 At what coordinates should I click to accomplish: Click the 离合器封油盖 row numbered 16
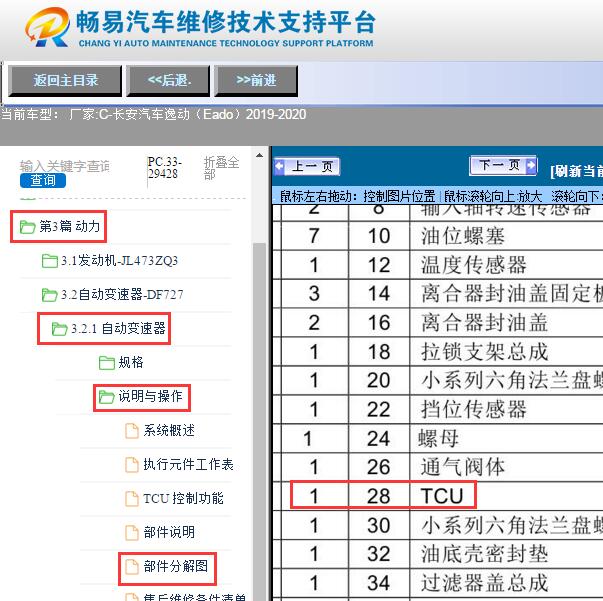[484, 323]
